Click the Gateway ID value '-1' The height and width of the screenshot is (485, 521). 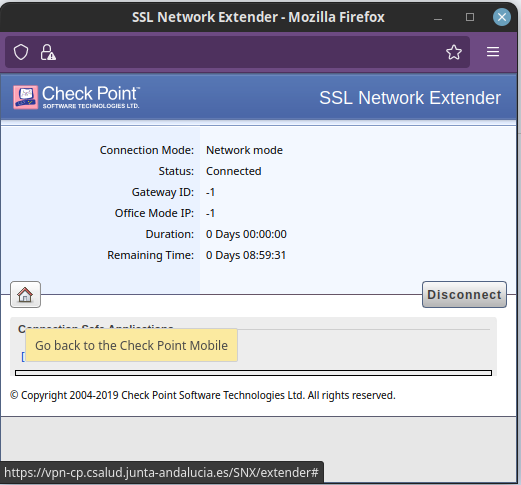[x=210, y=192]
